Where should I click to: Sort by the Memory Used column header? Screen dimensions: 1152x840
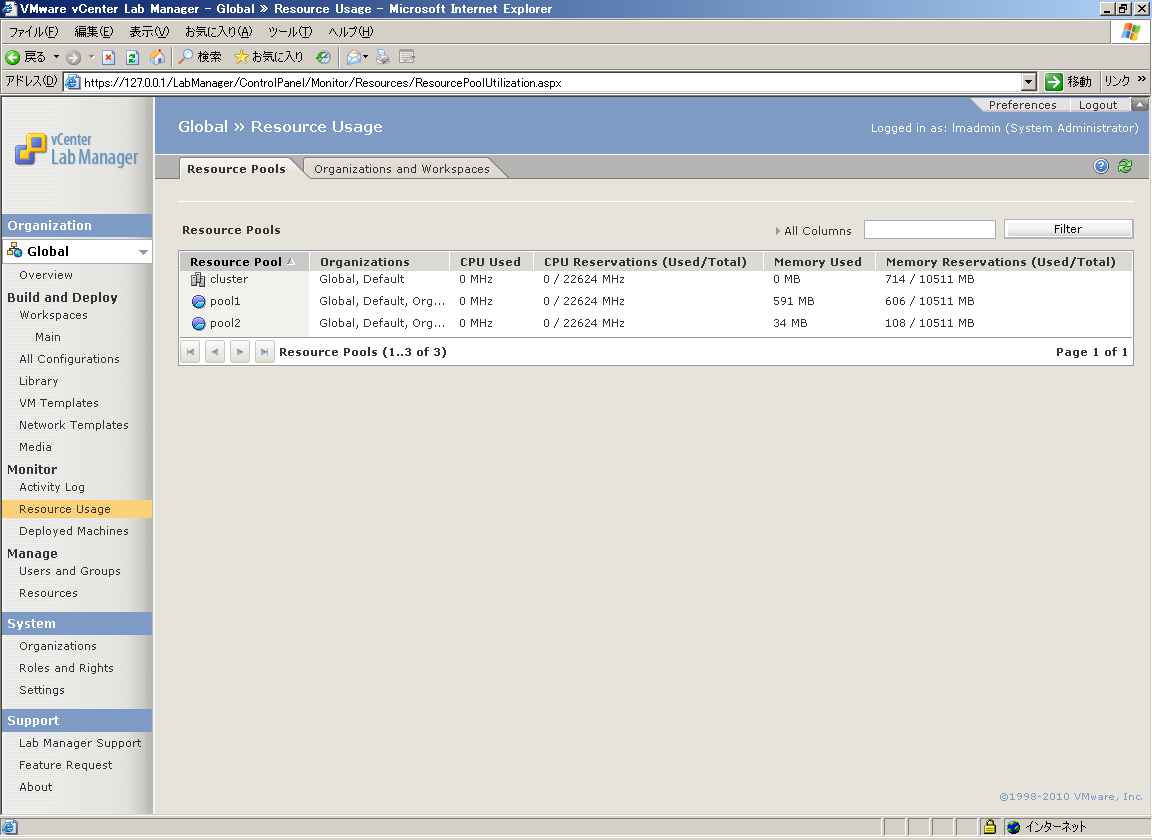pos(818,262)
